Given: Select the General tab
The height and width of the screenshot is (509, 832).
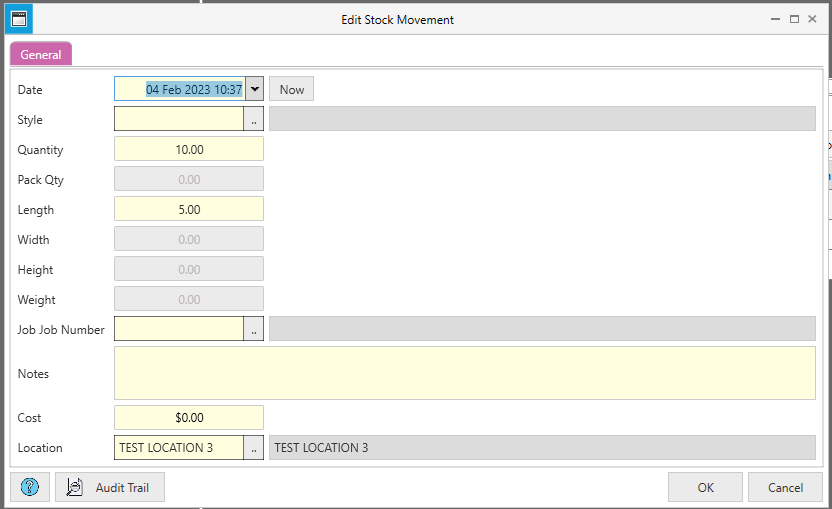Looking at the screenshot, I should click(x=41, y=54).
